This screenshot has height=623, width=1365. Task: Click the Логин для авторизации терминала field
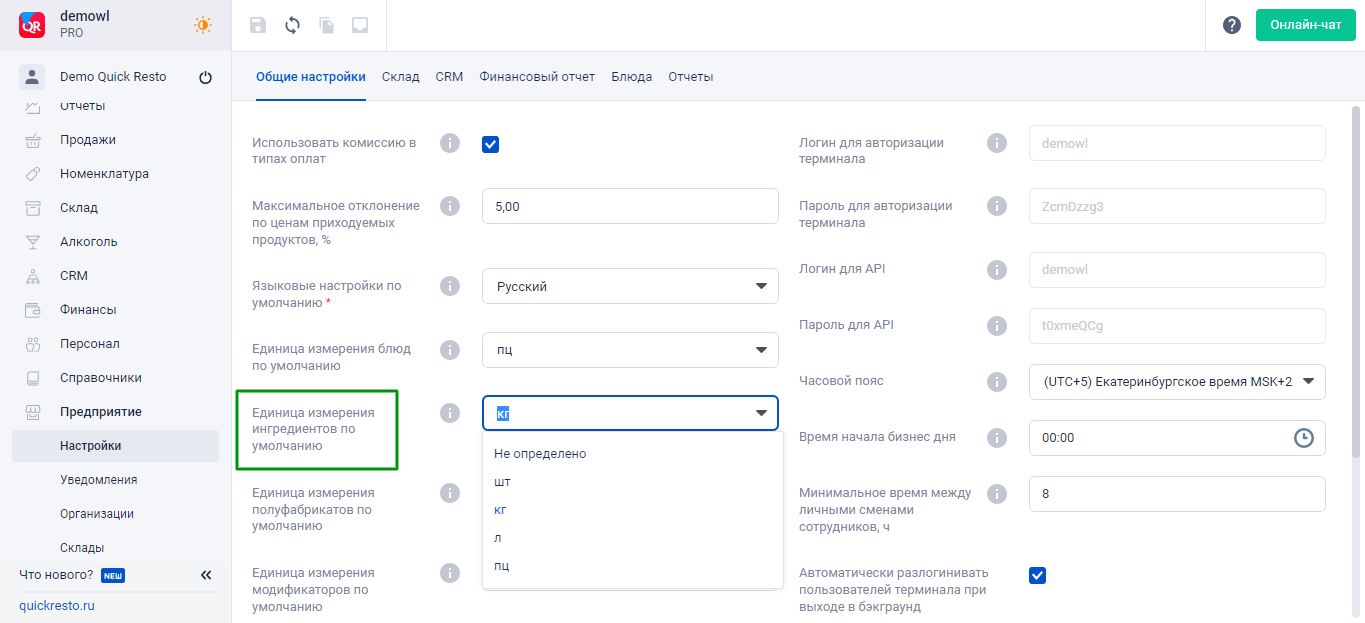point(1177,143)
